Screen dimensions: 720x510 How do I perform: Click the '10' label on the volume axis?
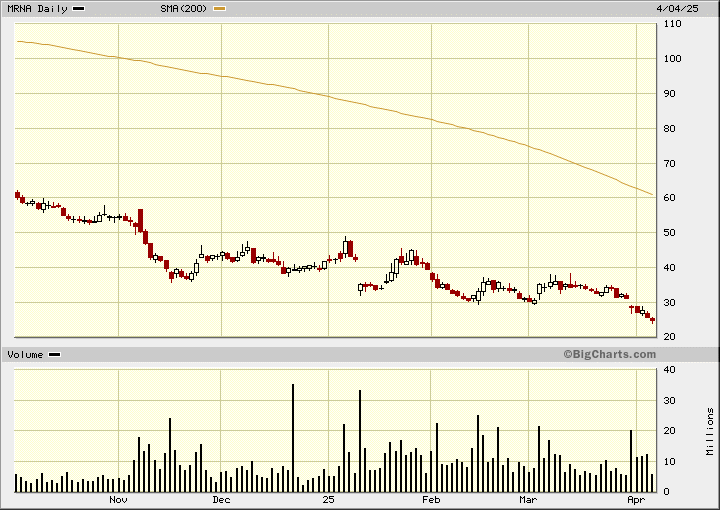pos(670,461)
